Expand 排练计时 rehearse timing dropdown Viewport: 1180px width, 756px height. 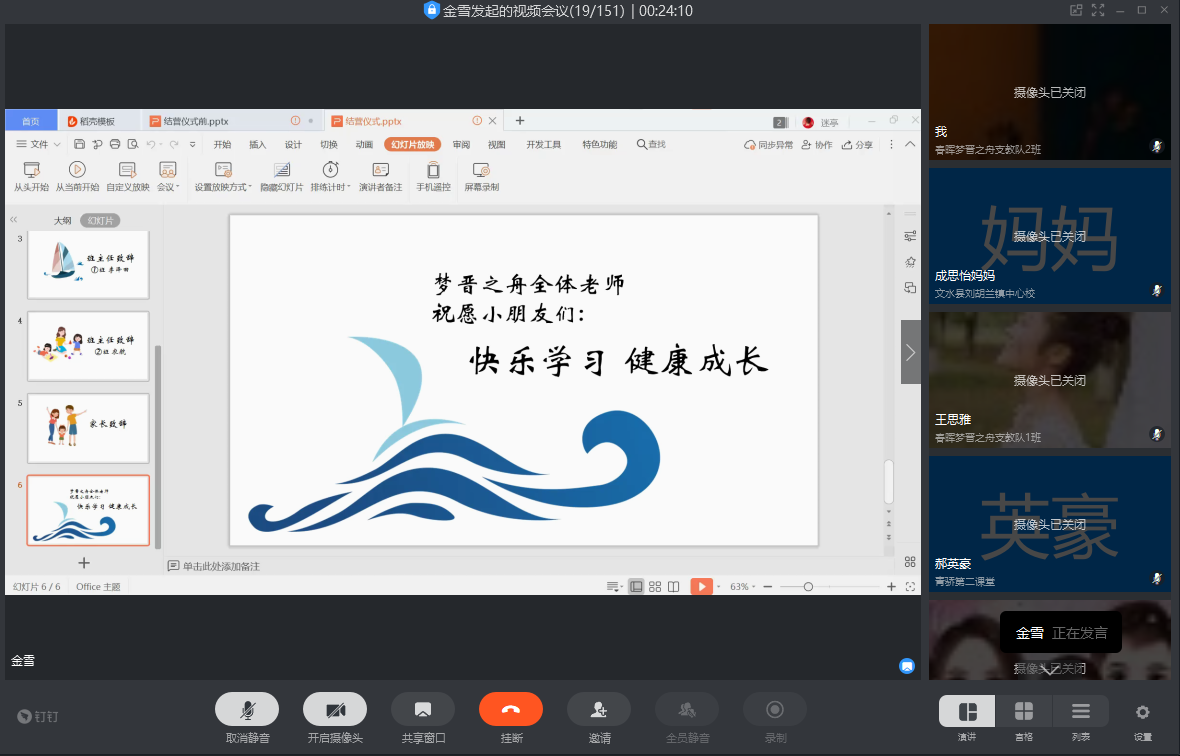[x=330, y=176]
